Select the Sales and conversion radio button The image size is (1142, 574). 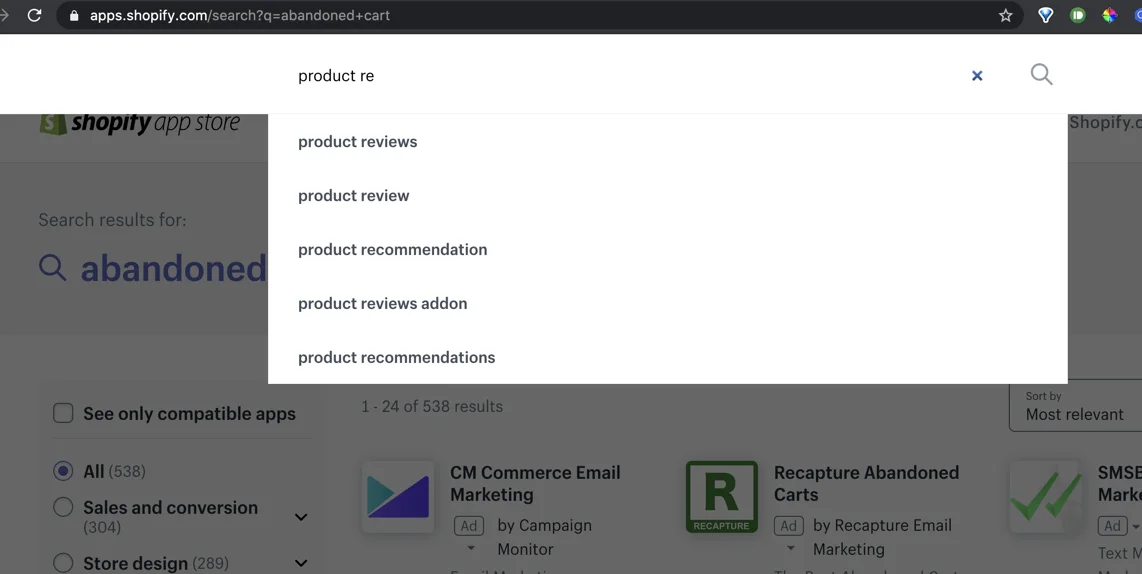point(63,508)
